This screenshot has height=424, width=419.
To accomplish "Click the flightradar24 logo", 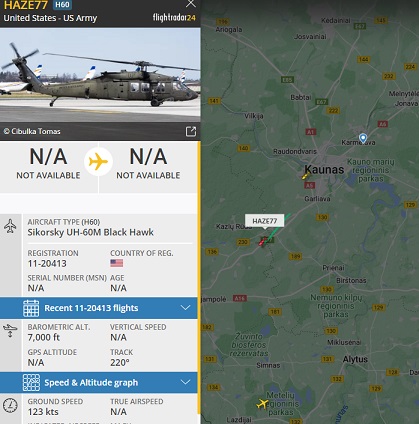I will 174,17.
